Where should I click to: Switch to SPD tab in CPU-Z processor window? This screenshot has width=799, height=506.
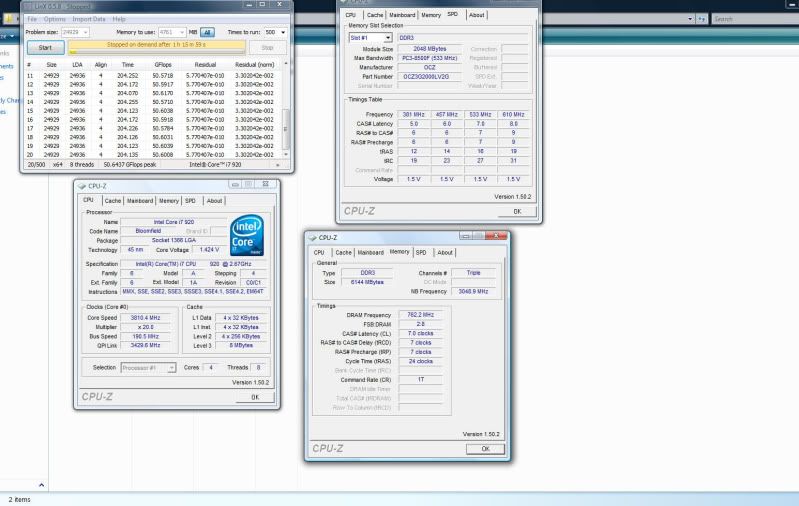tap(191, 201)
